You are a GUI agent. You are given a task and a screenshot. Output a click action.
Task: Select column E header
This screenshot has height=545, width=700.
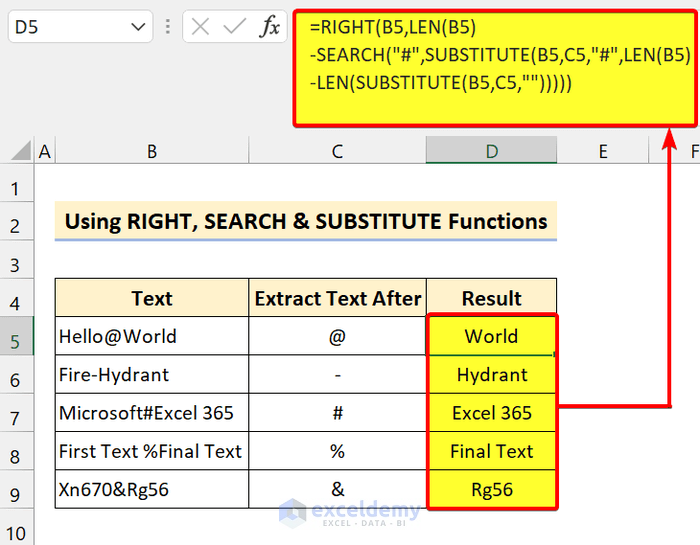click(603, 151)
